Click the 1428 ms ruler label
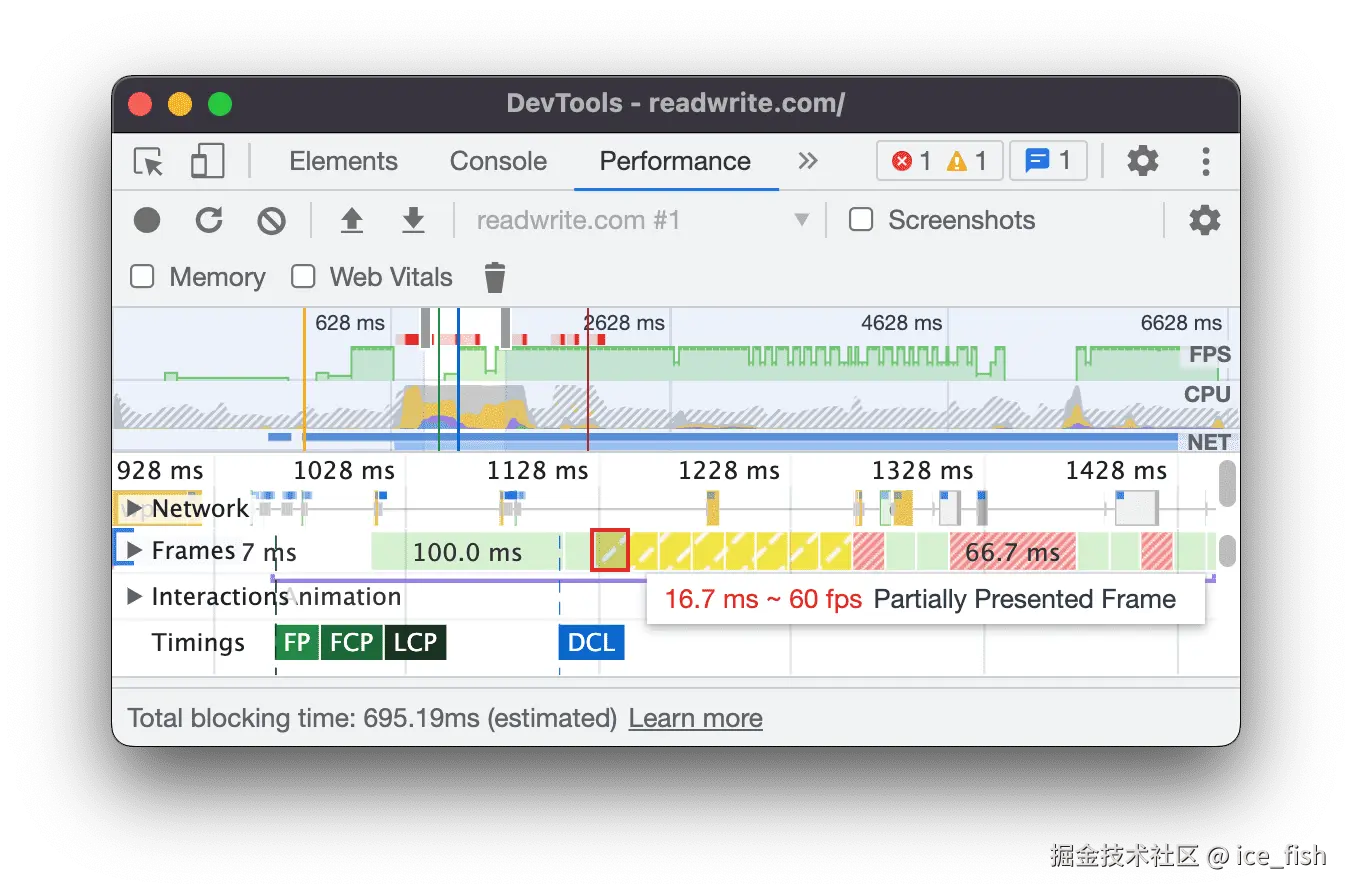Viewport: 1352px width, 894px height. coord(1116,470)
